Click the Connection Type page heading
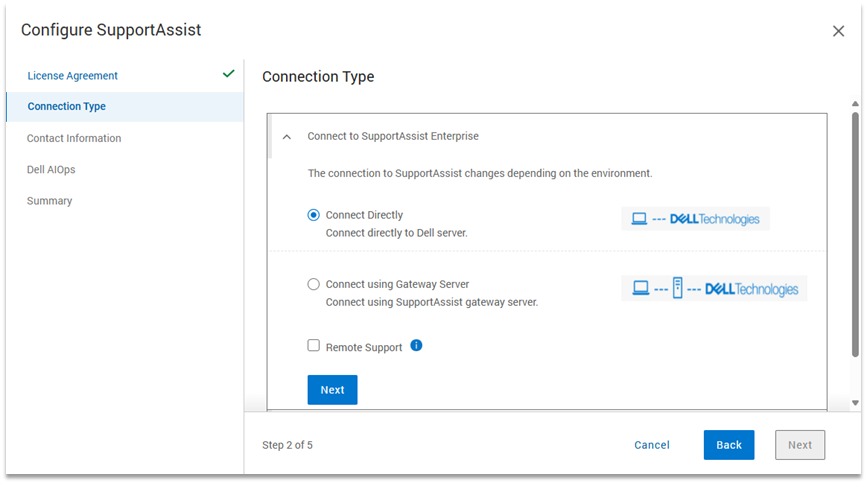Image resolution: width=867 pixels, height=484 pixels. (x=318, y=76)
